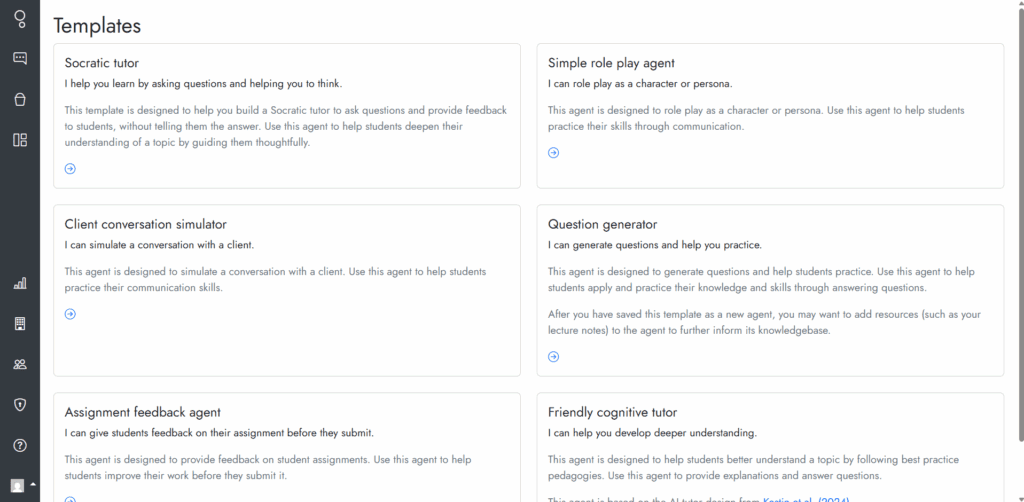Select the Socratic tutor template title
The height and width of the screenshot is (502, 1024).
[x=101, y=63]
